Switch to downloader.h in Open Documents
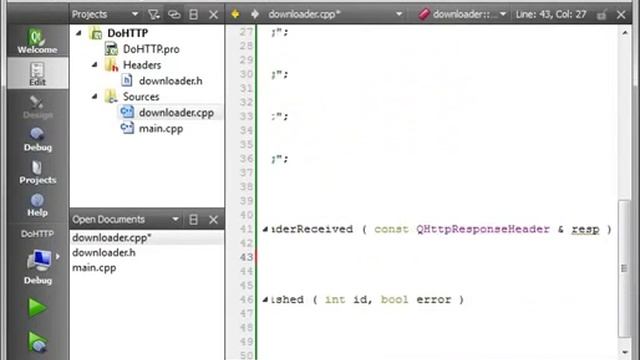The image size is (640, 360). pos(104,253)
